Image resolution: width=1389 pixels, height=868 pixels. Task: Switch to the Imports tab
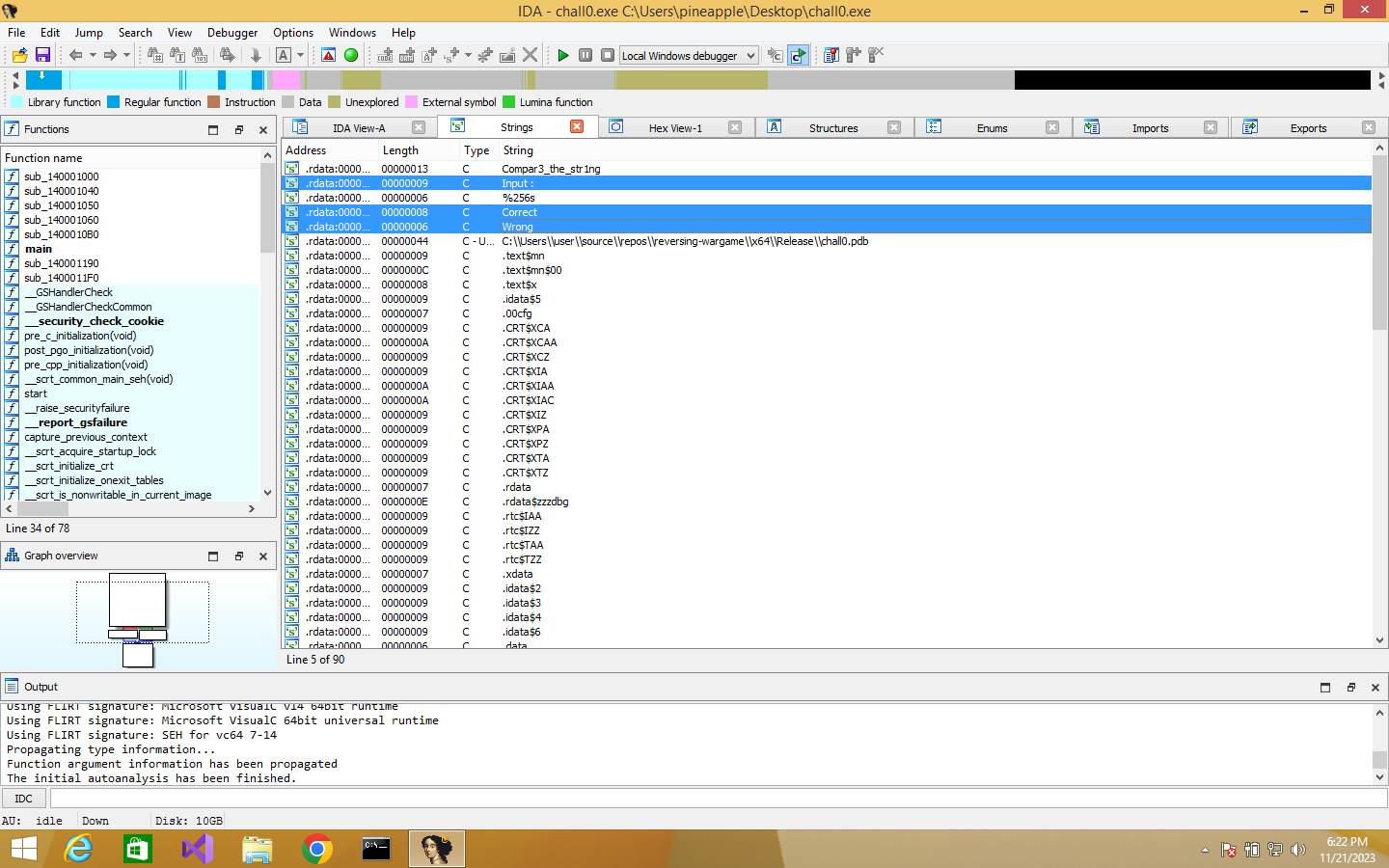[1150, 127]
